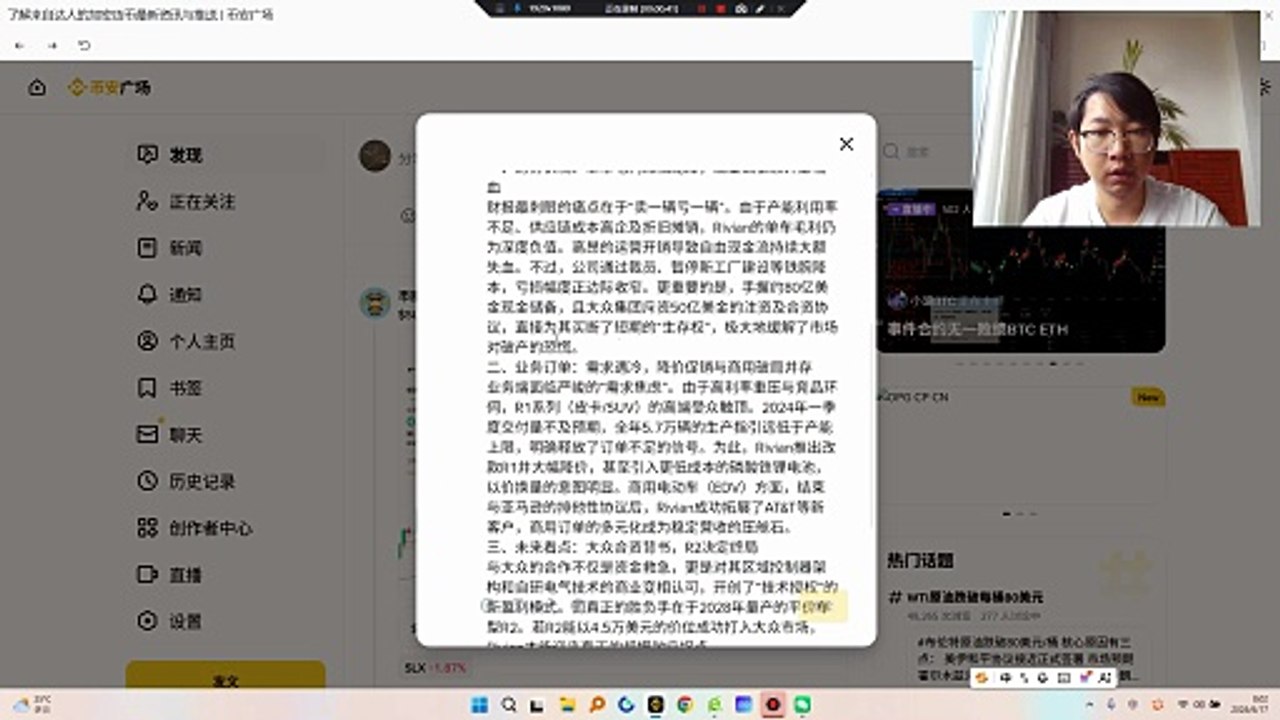1280x720 pixels.
Task: Click the yellow-highlighted text in article
Action: point(826,606)
